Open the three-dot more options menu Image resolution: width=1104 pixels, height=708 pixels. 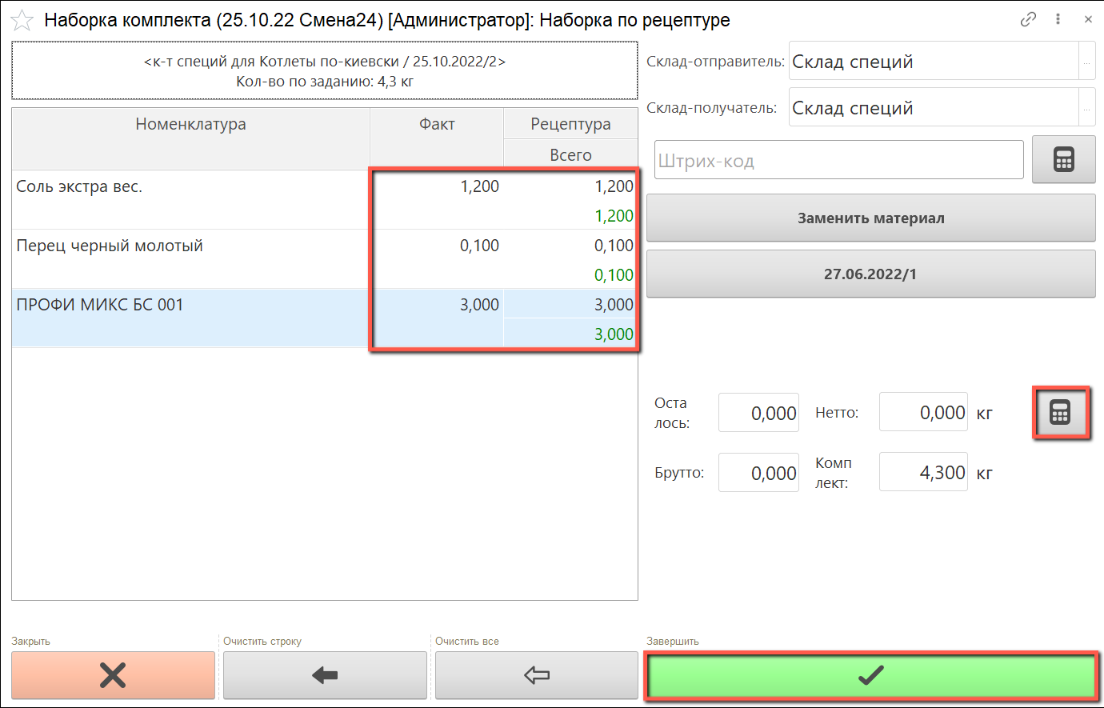1057,19
